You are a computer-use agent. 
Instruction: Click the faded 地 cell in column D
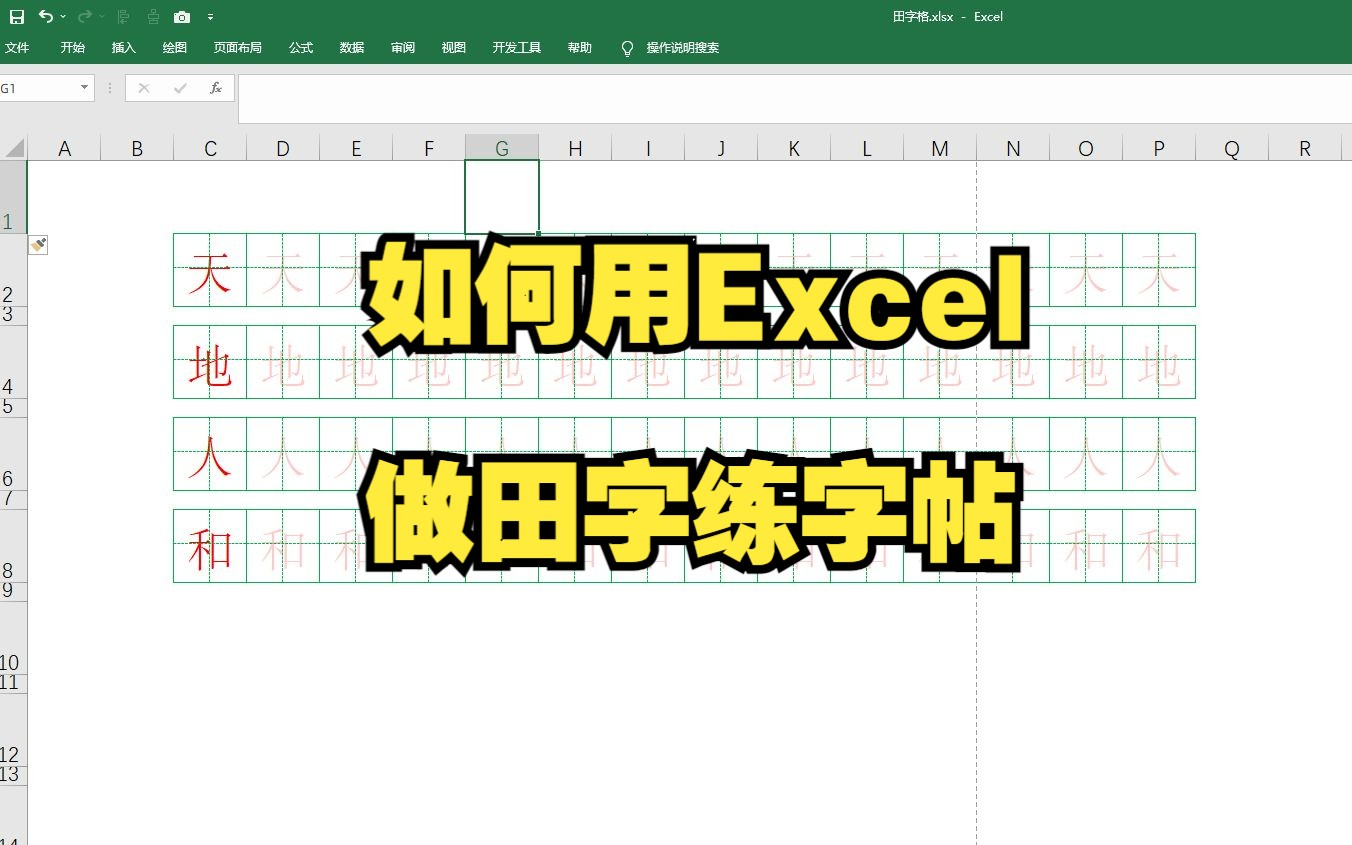[x=283, y=362]
